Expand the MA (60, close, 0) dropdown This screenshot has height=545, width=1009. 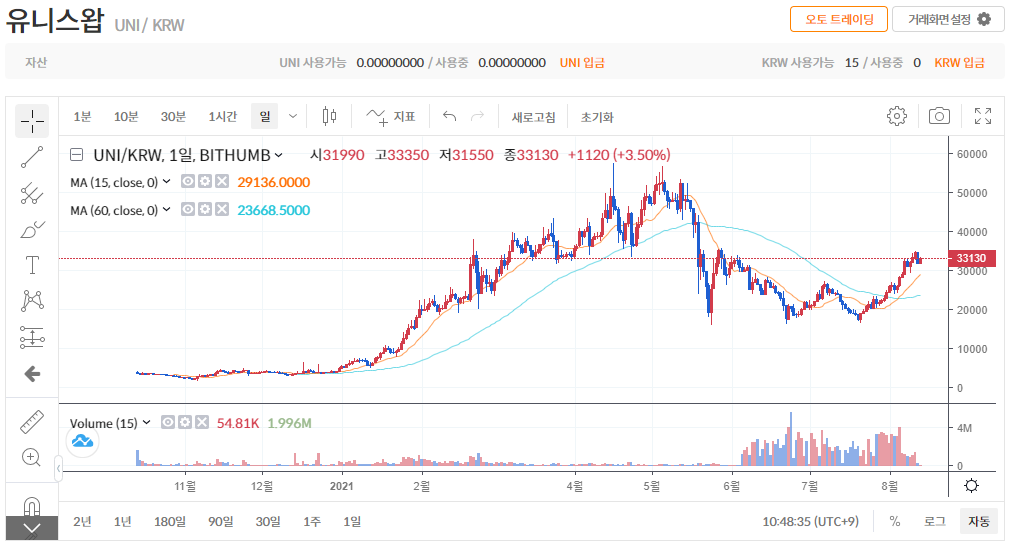[167, 210]
